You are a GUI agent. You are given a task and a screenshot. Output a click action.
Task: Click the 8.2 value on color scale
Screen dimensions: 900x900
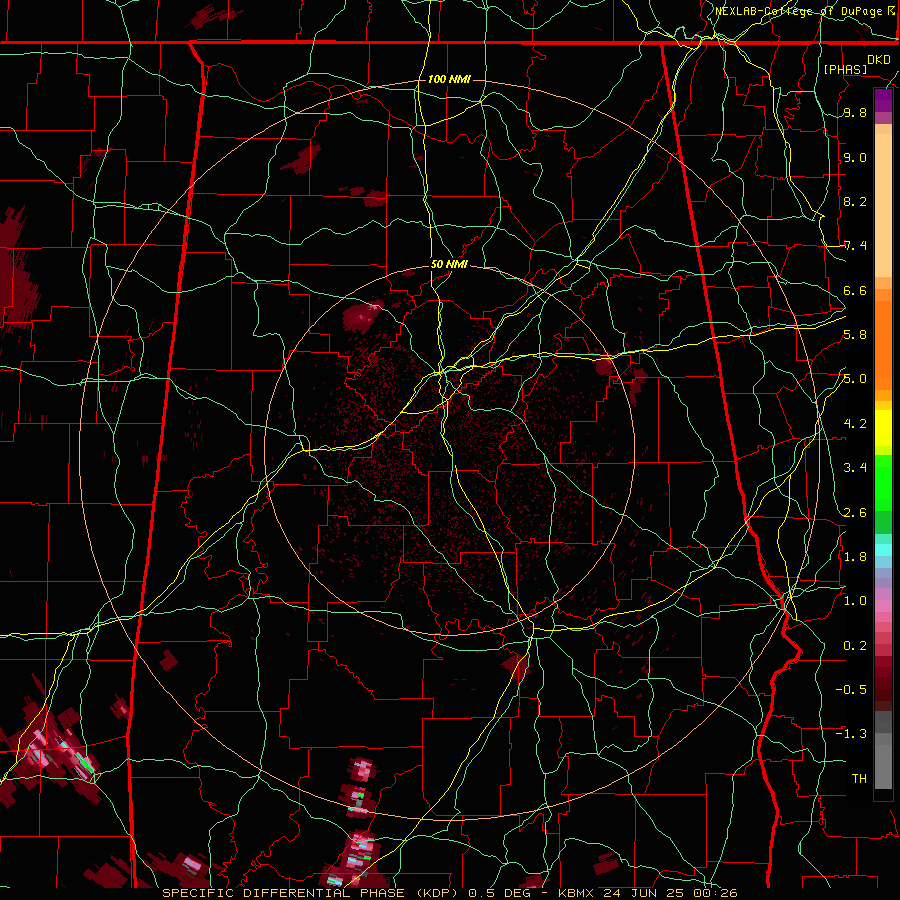pos(855,201)
